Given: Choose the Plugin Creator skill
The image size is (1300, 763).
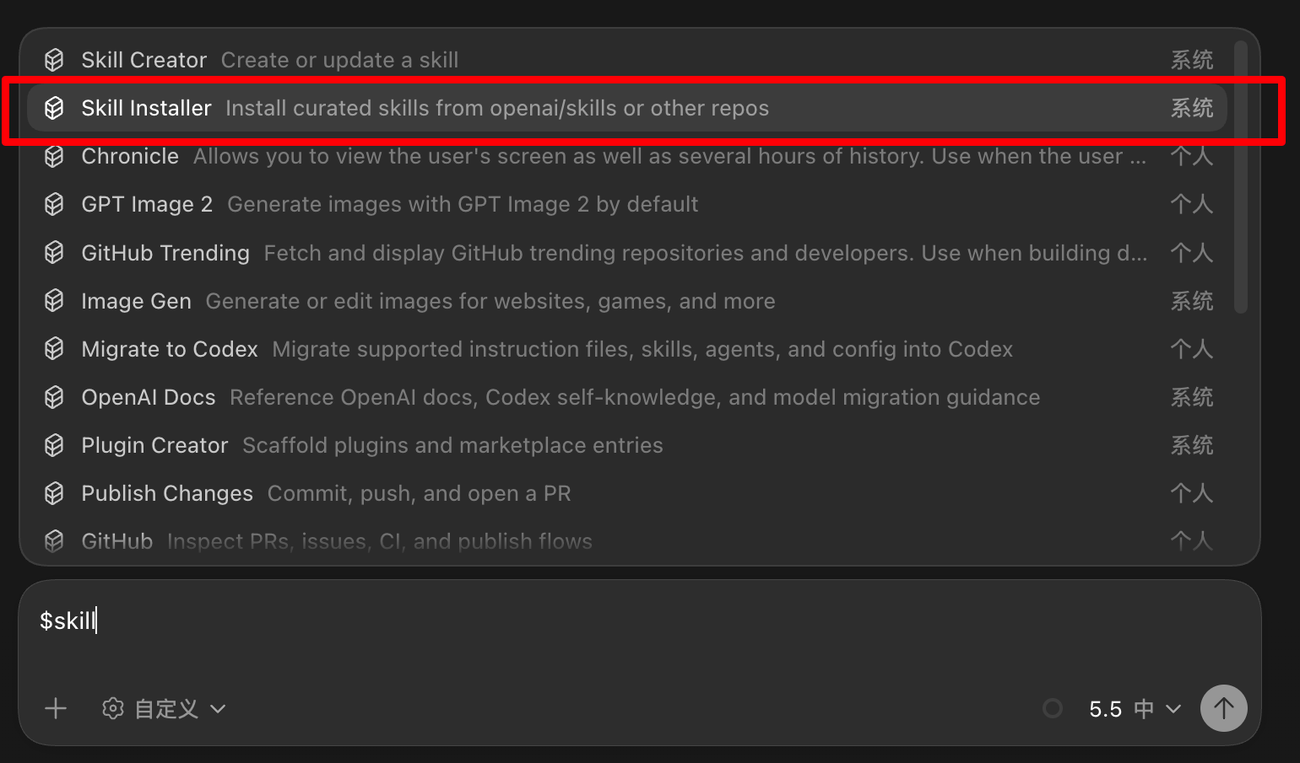Looking at the screenshot, I should [627, 445].
